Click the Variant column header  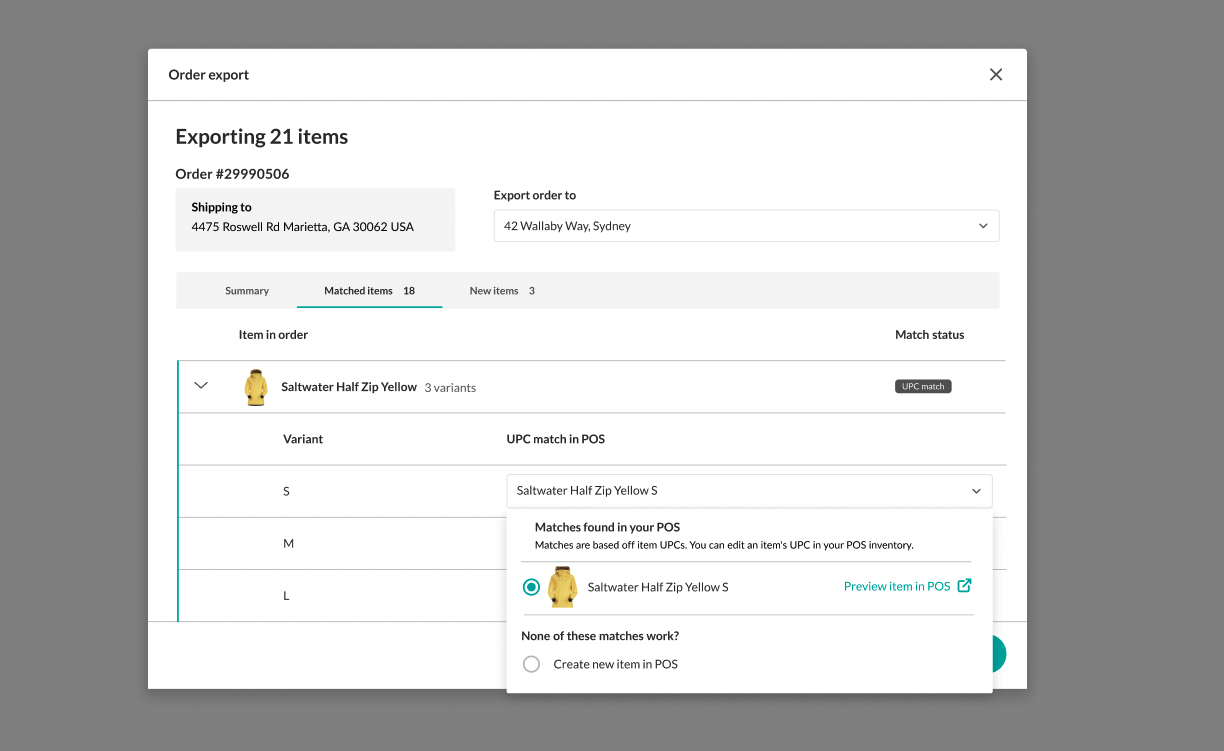303,439
